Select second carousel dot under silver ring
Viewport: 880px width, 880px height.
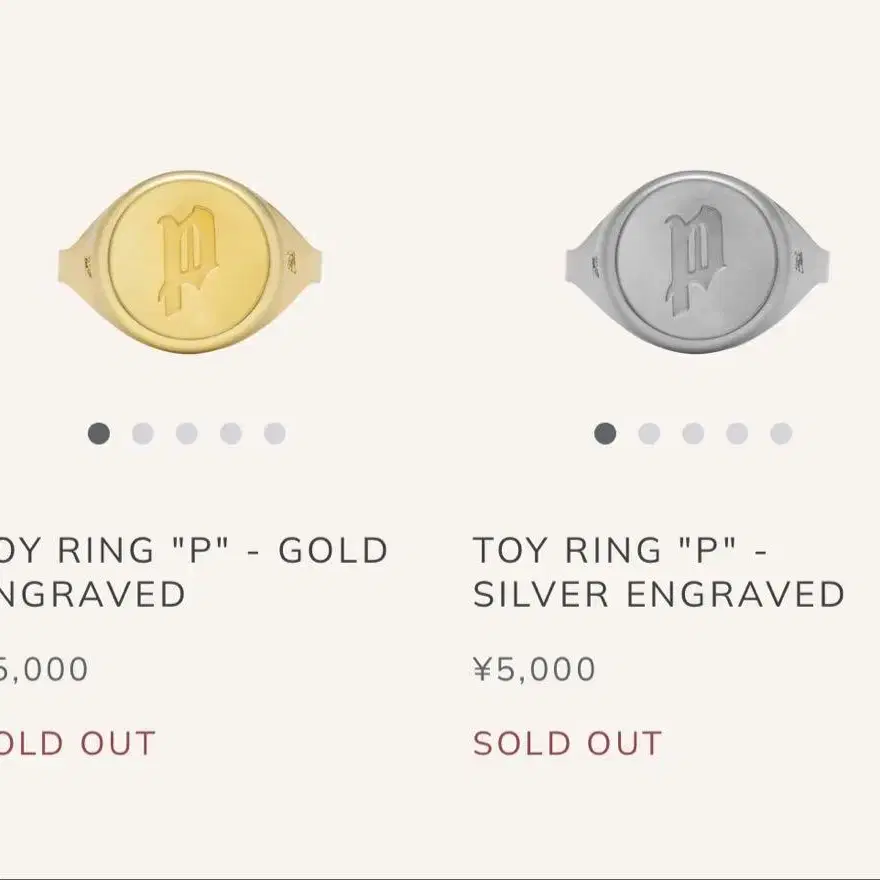649,433
